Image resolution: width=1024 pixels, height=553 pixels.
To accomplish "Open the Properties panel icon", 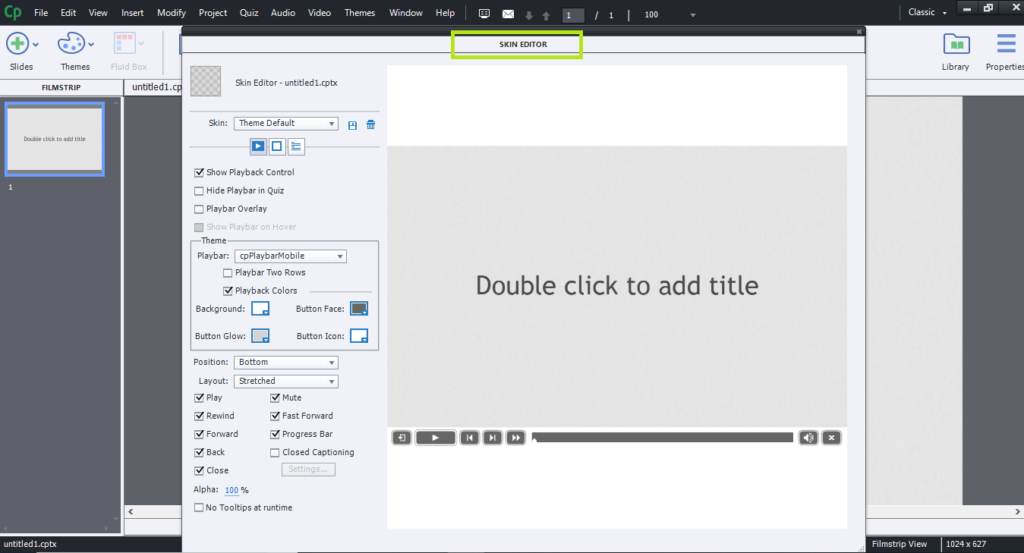I will (1006, 44).
